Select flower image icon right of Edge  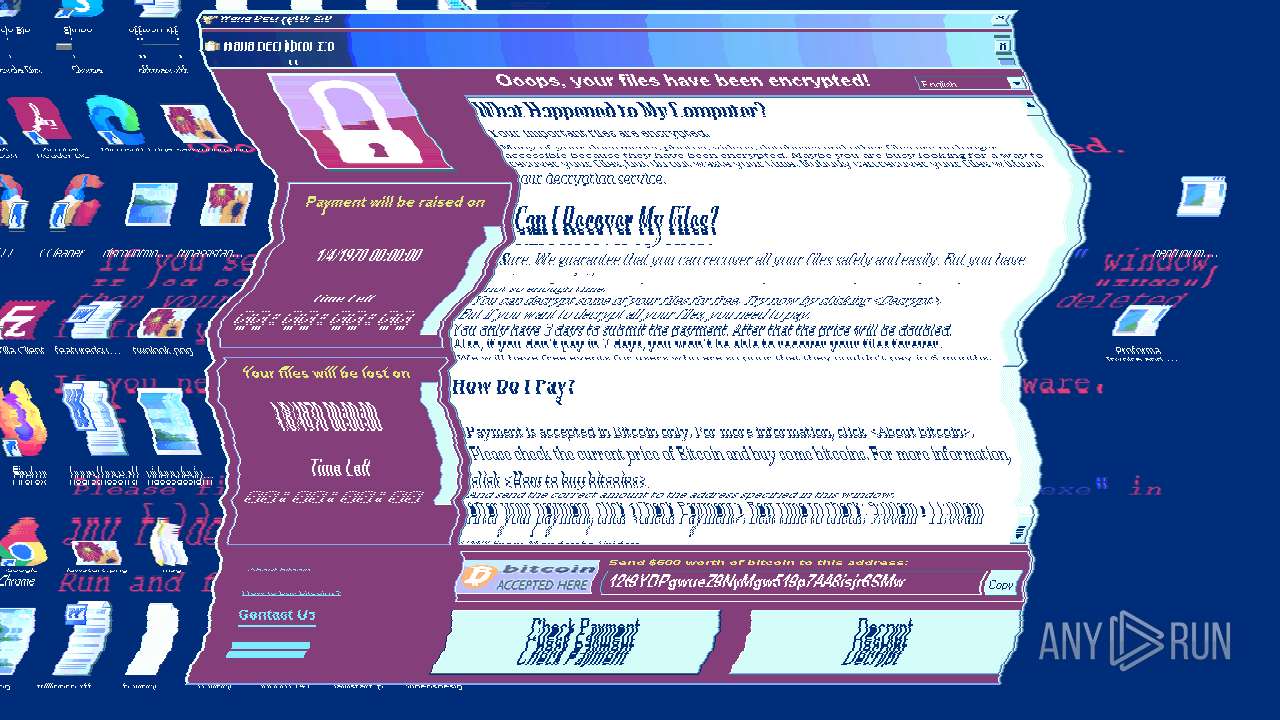point(192,126)
